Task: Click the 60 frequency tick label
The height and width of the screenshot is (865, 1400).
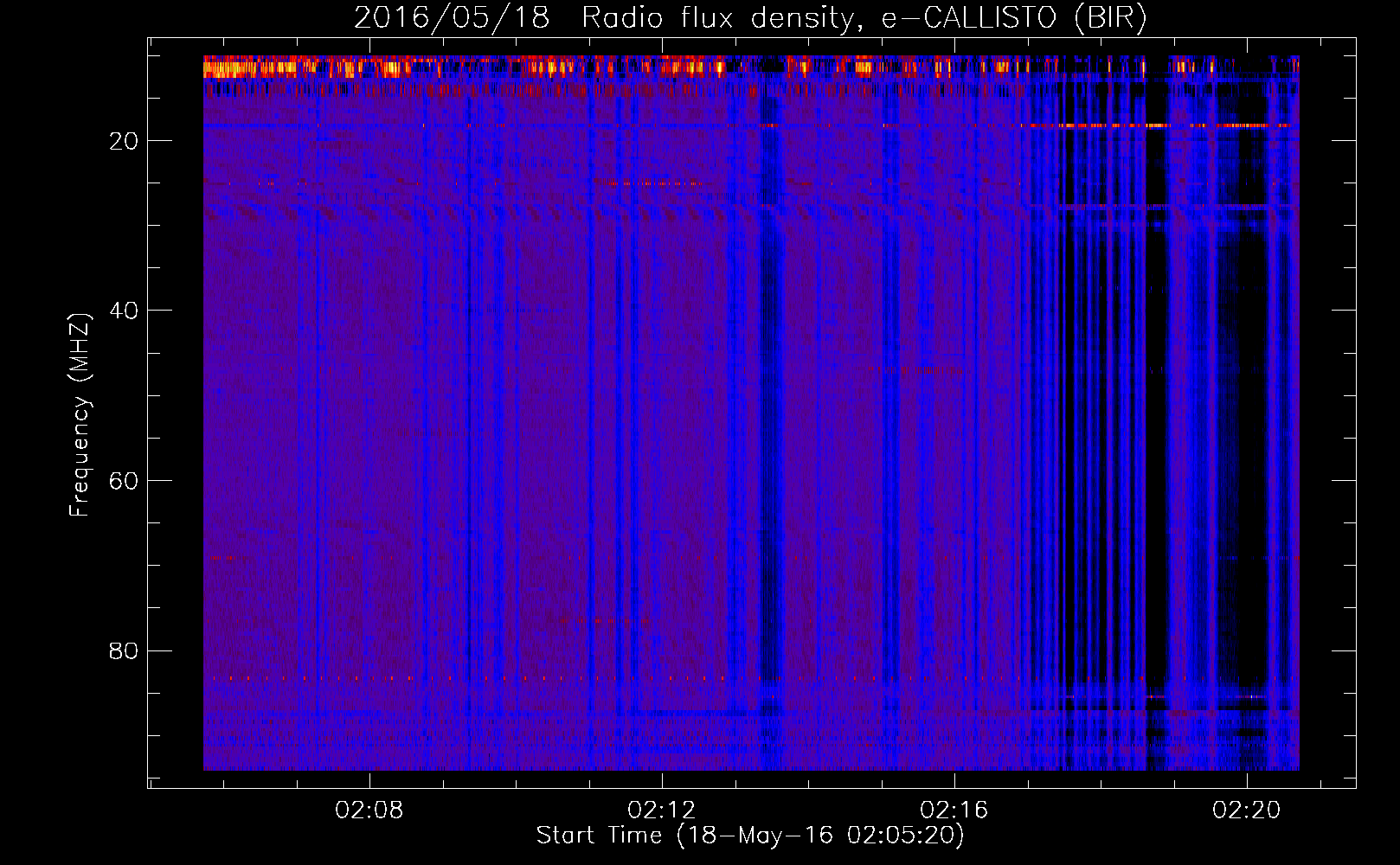Action: coord(124,481)
